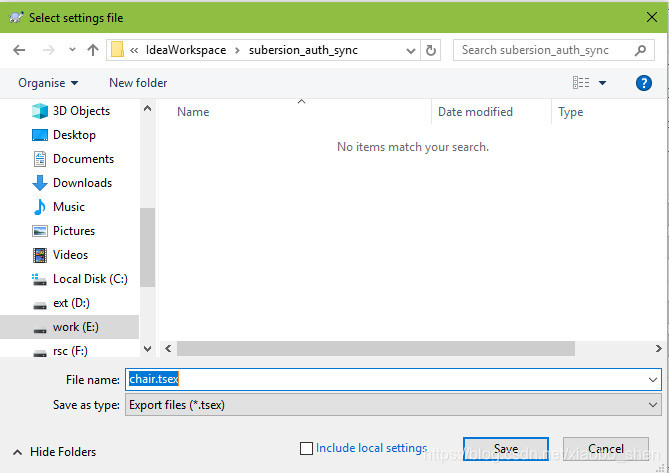
Task: Click the folder icon in address bar
Action: [x=117, y=50]
